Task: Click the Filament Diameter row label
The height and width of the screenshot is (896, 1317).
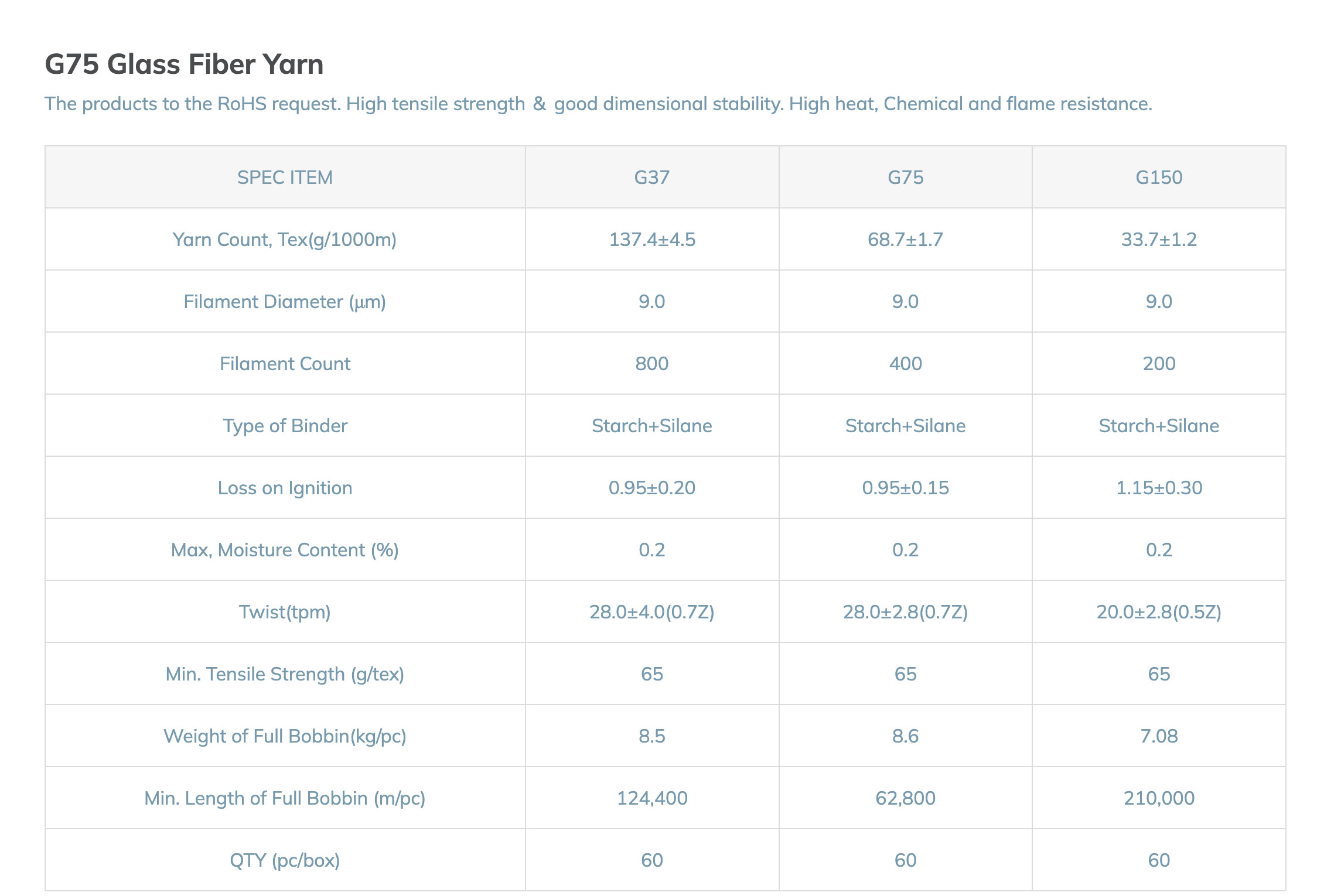Action: 285,302
